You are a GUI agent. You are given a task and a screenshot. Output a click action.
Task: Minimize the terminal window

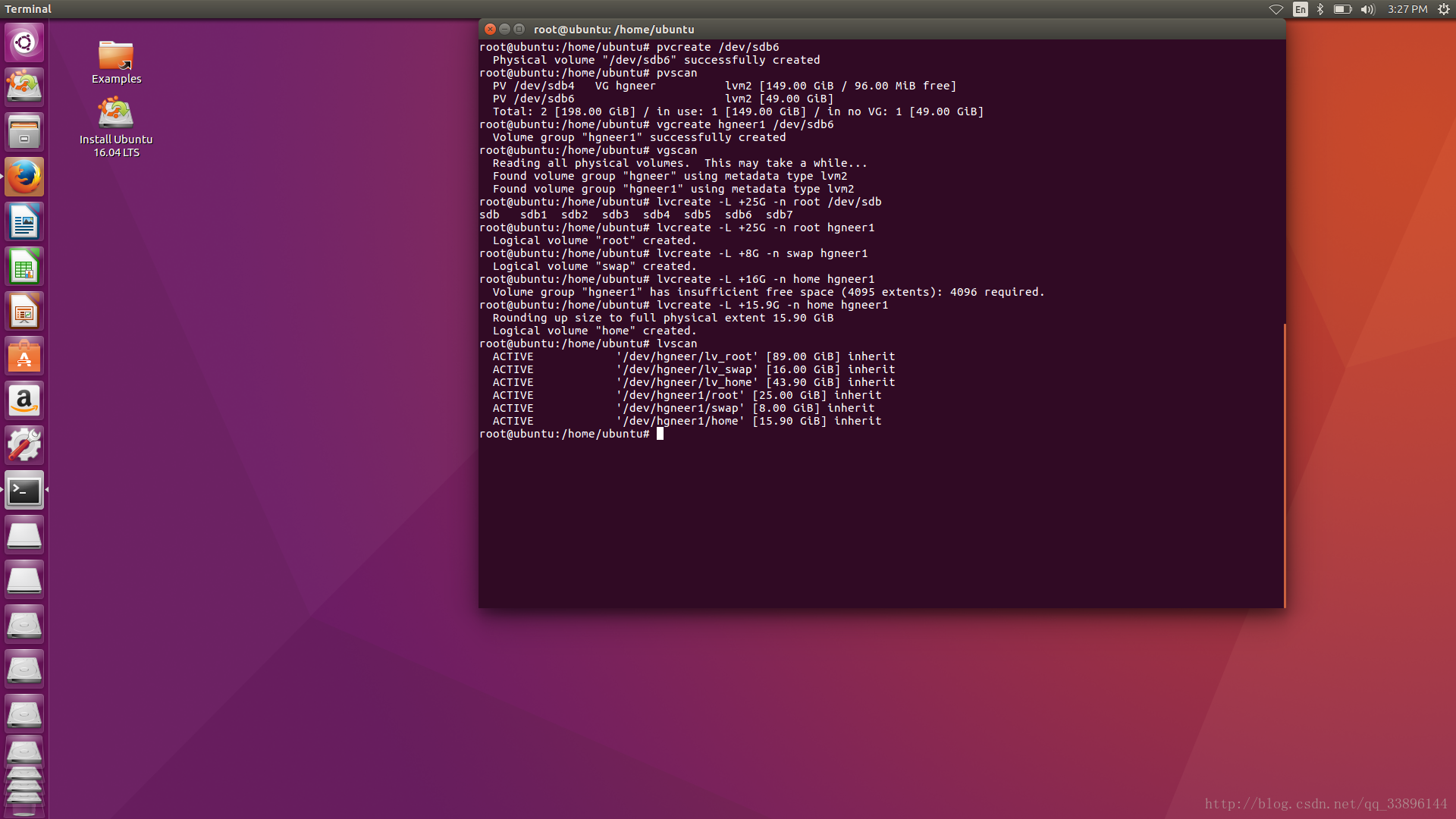pyautogui.click(x=505, y=29)
